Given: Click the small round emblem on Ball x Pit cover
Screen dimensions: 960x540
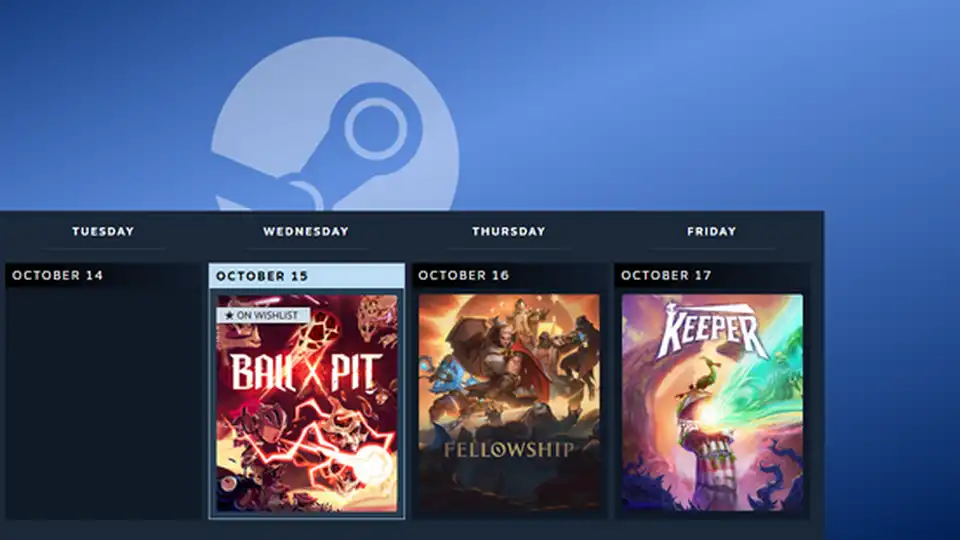Looking at the screenshot, I should pyautogui.click(x=229, y=482).
